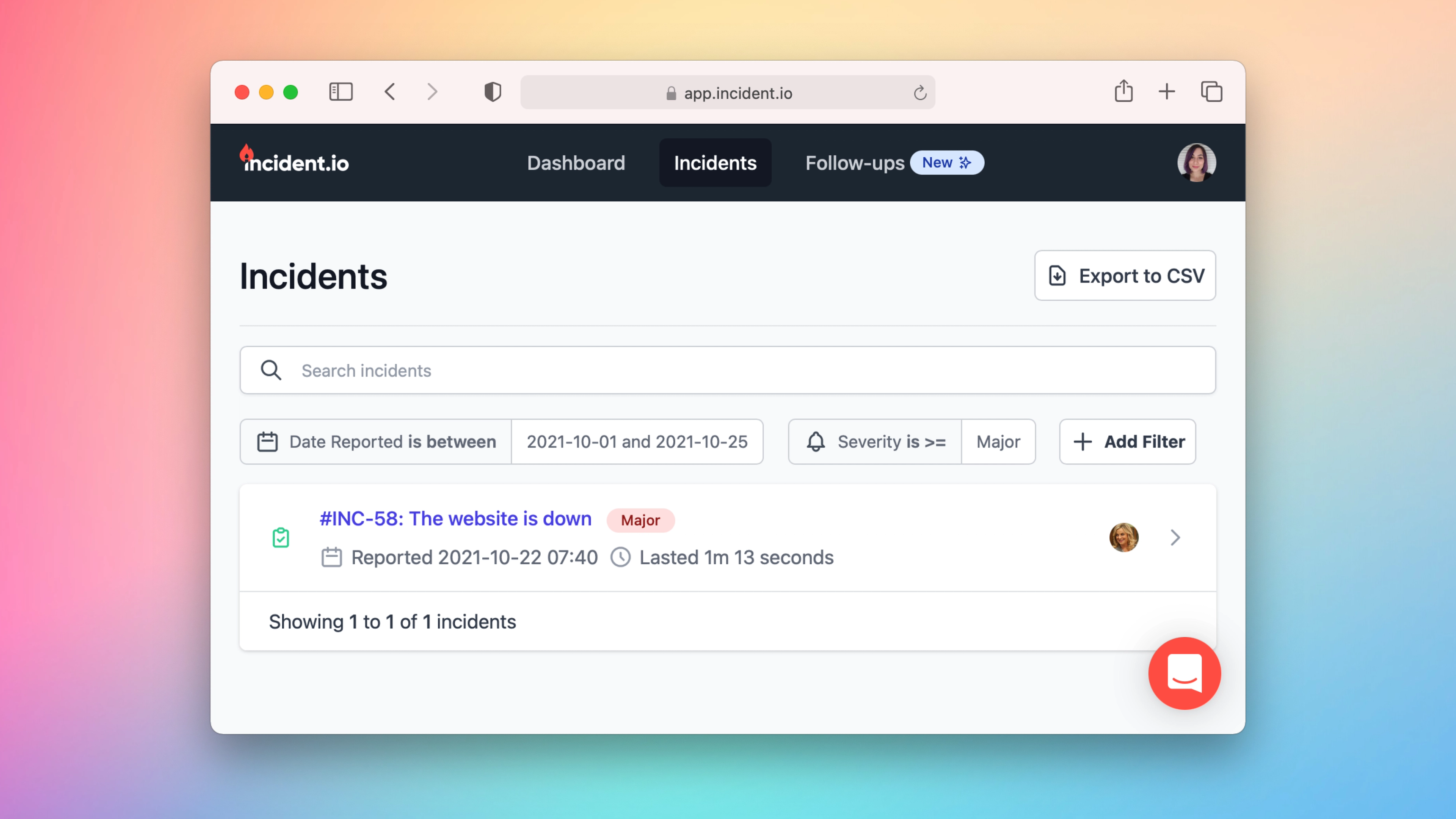The width and height of the screenshot is (1456, 819).
Task: Open the Follow-ups tab
Action: [x=855, y=163]
